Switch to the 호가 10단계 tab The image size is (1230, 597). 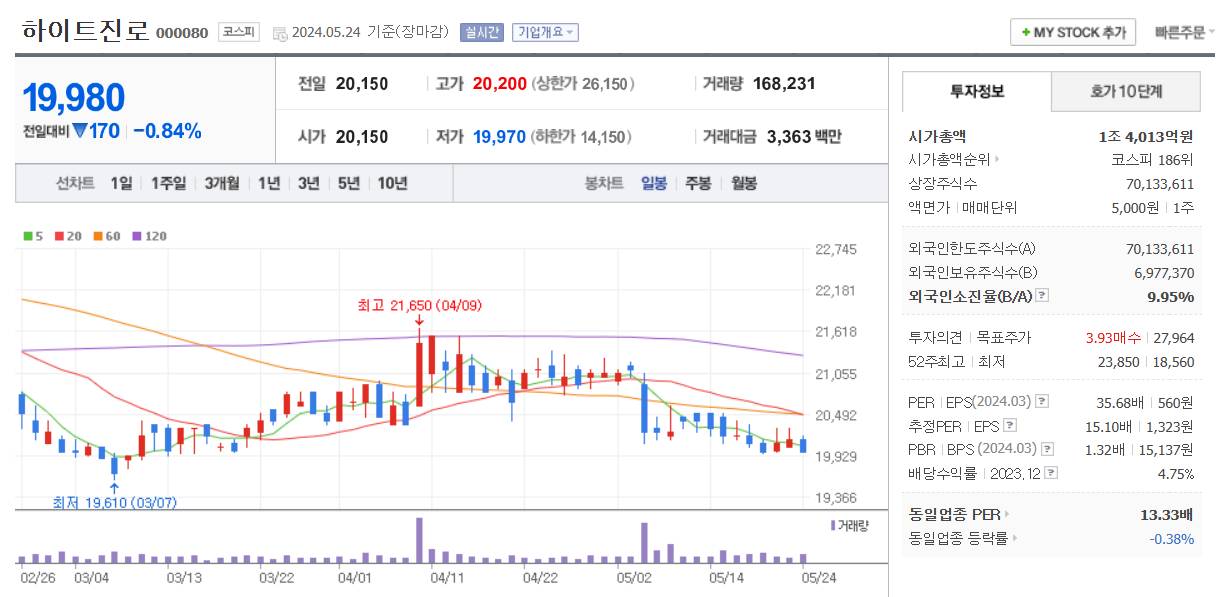[1125, 91]
